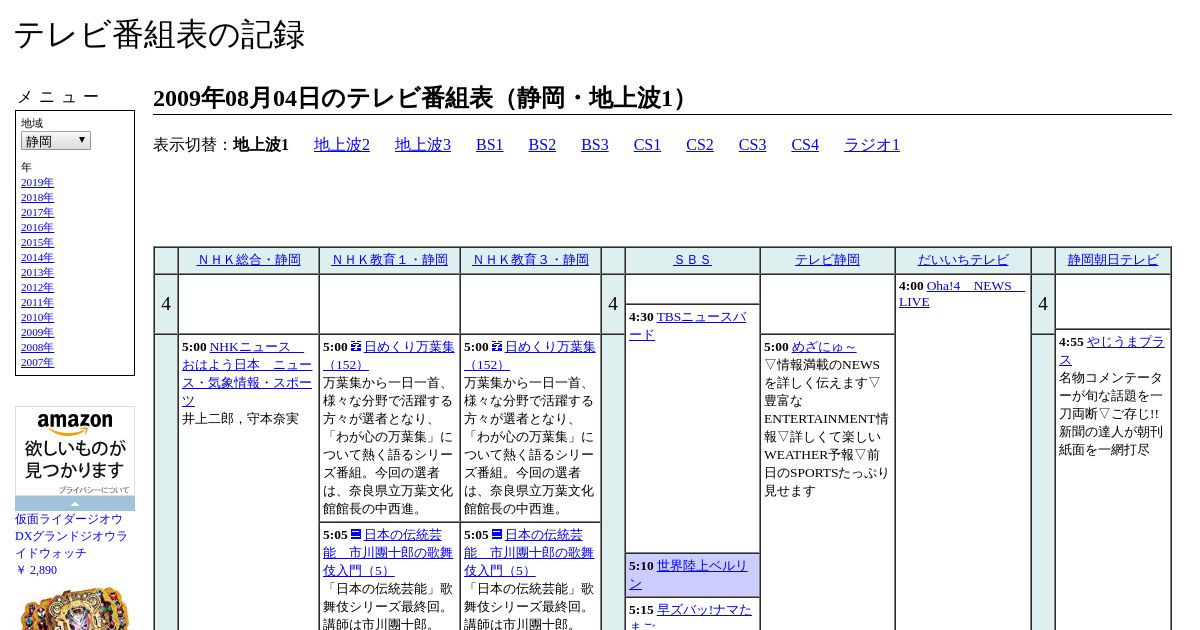Open 日本の伝統芸能 link in ＮＨＫ教育１ column
The width and height of the screenshot is (1200, 630).
click(x=388, y=553)
